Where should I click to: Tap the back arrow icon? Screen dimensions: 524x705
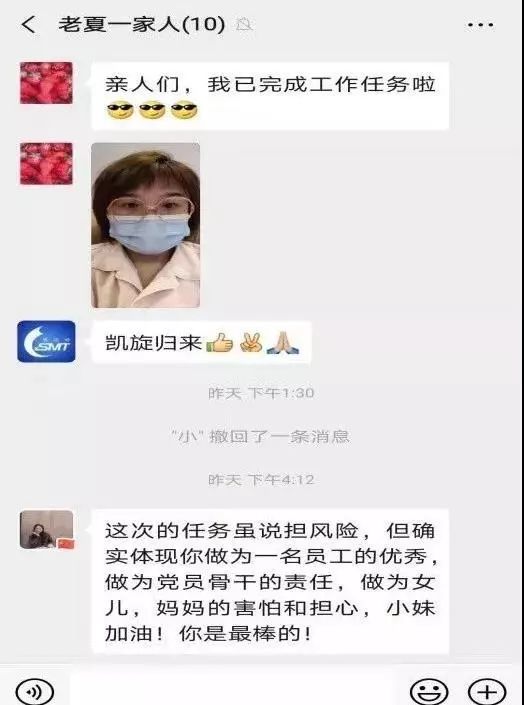(28, 24)
